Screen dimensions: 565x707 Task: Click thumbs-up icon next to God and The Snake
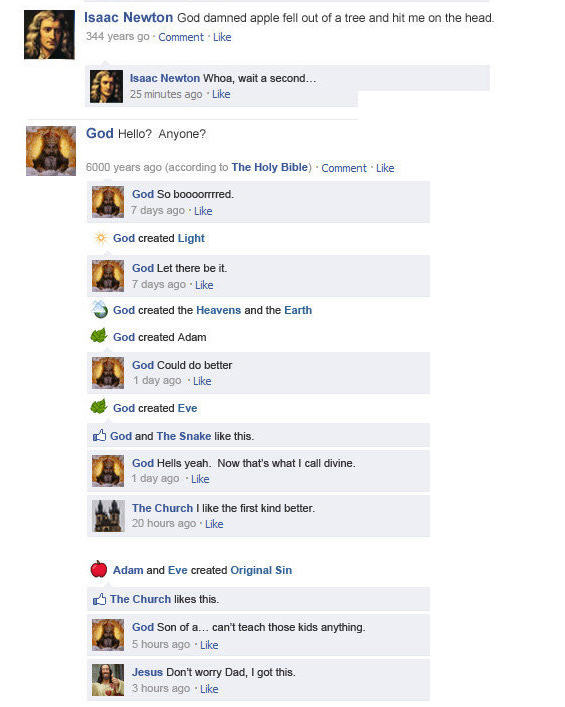click(x=100, y=436)
